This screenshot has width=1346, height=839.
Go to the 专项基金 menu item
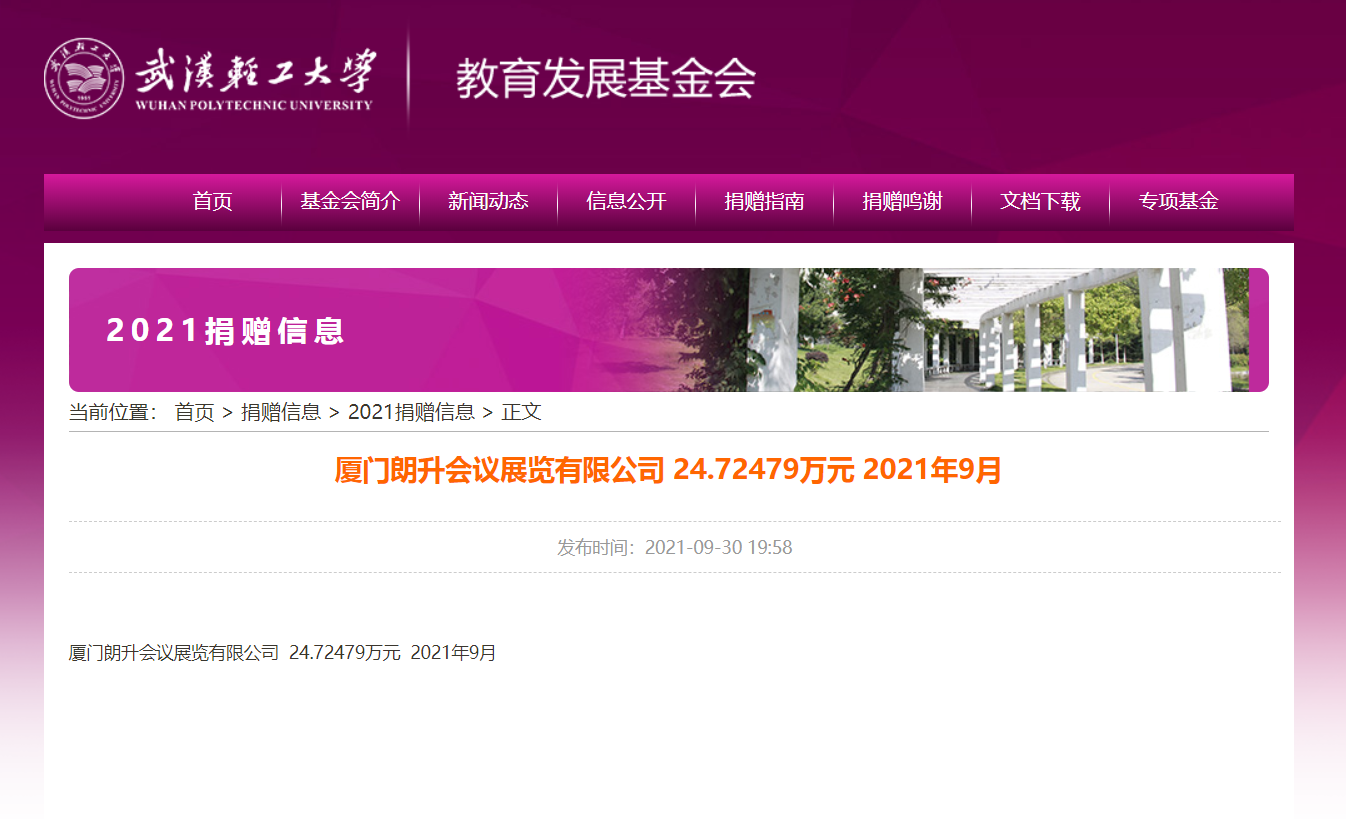coord(1178,201)
